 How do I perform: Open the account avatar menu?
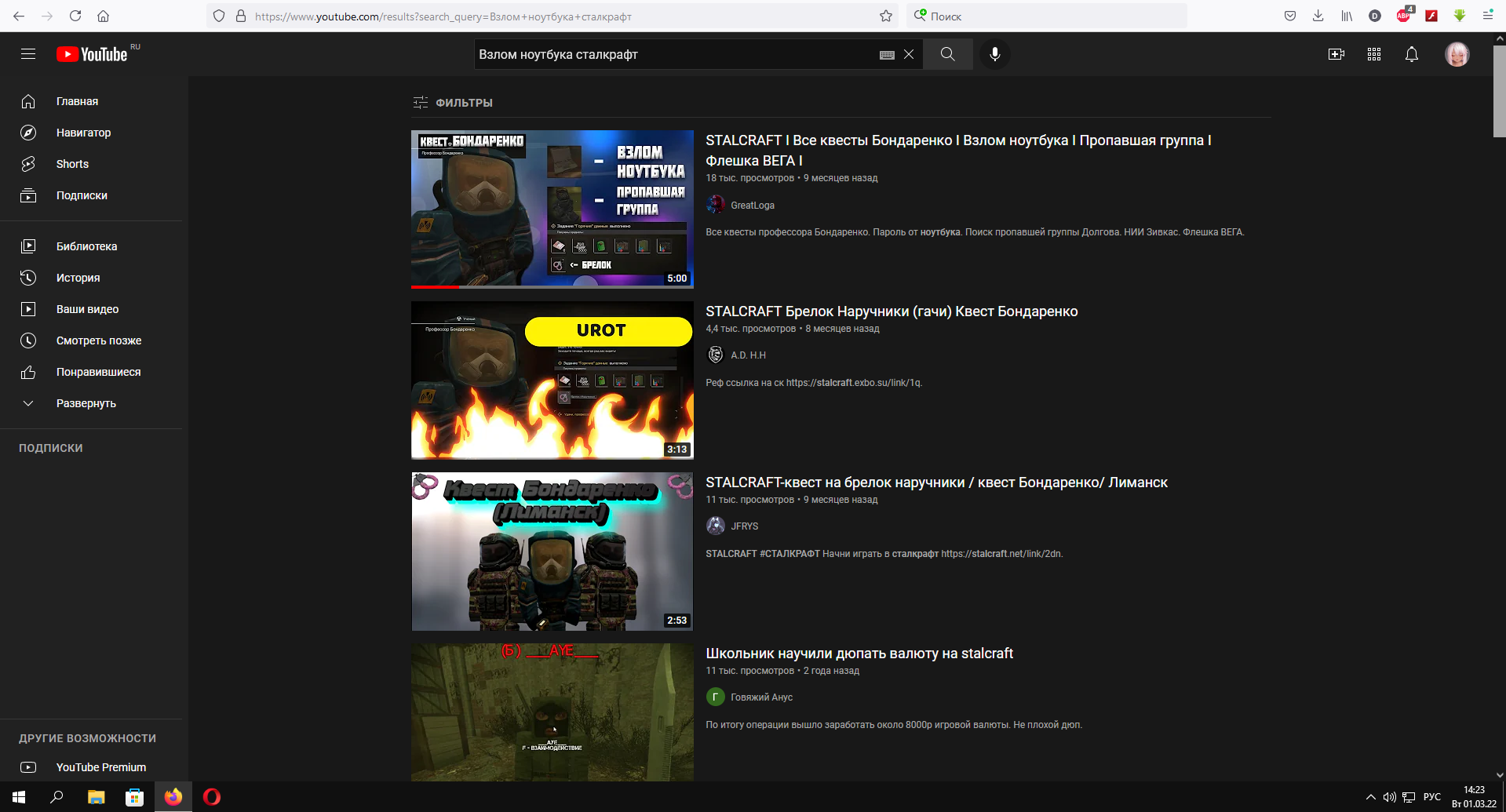click(1457, 54)
